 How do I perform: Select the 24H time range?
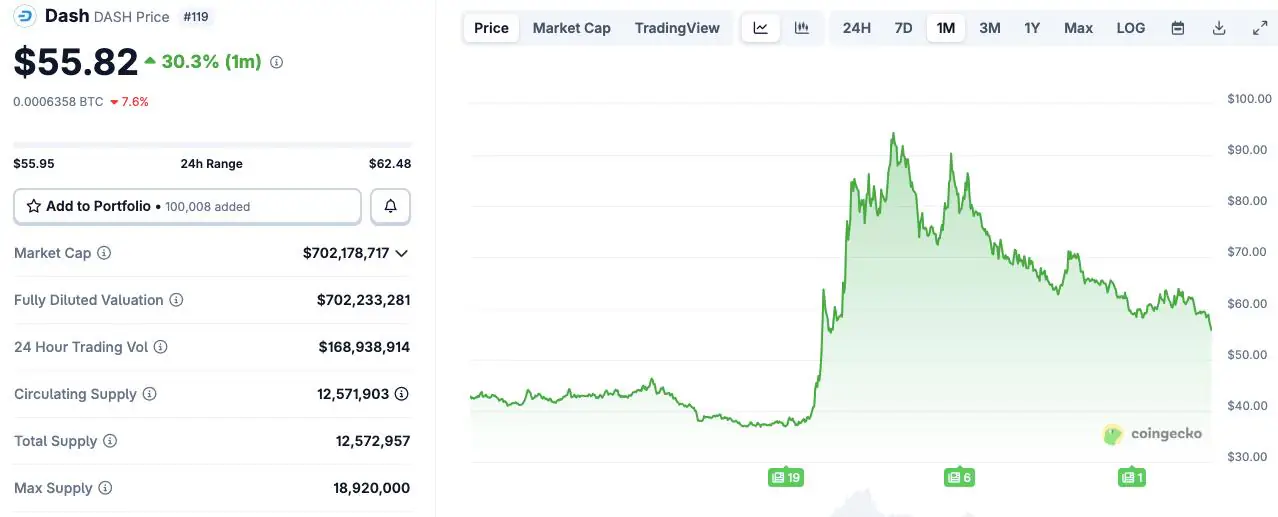pos(856,28)
